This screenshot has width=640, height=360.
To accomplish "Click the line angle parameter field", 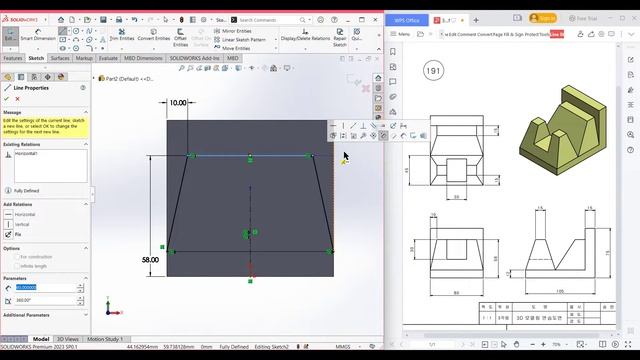I will tap(46, 300).
